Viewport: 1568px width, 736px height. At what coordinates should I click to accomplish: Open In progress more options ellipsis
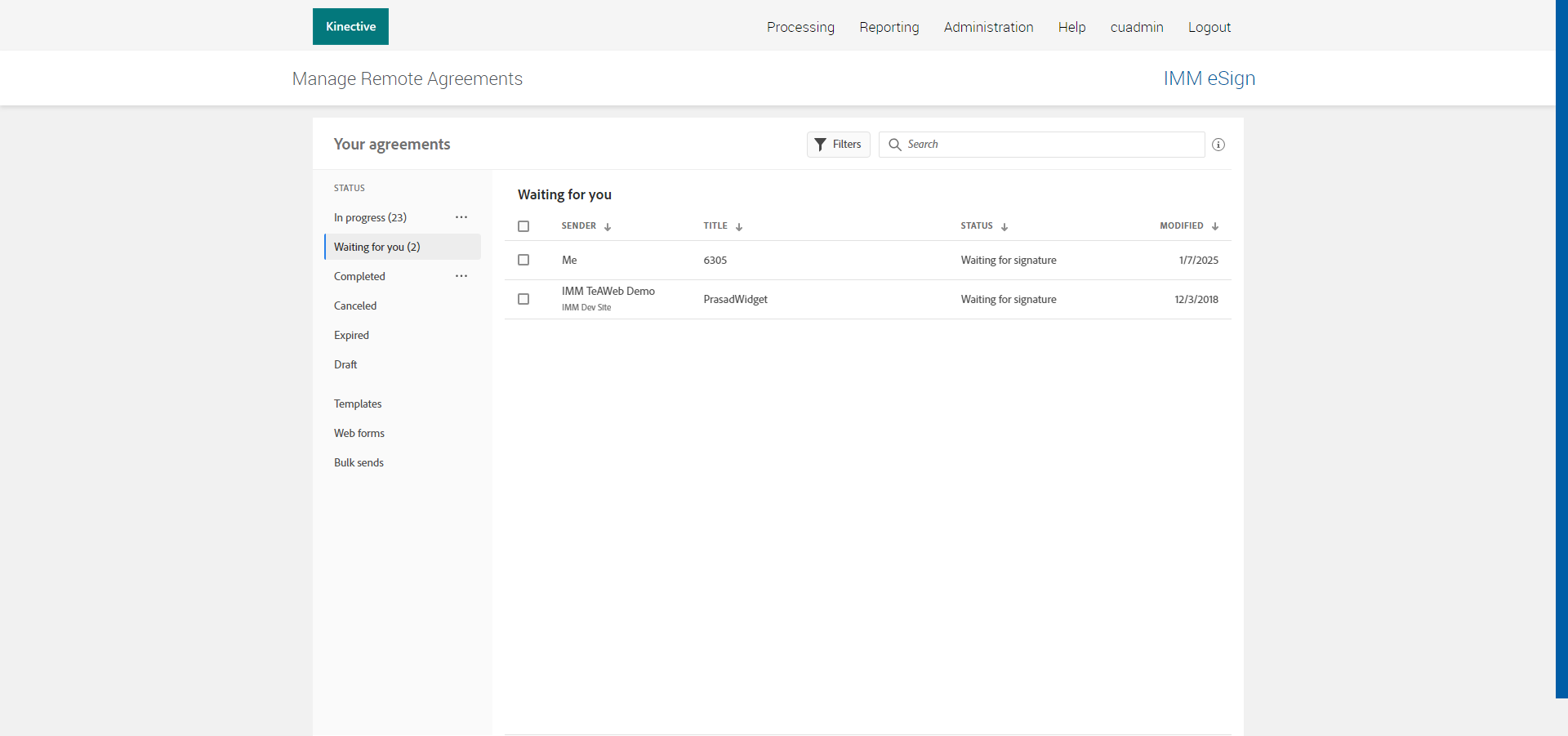(x=461, y=217)
